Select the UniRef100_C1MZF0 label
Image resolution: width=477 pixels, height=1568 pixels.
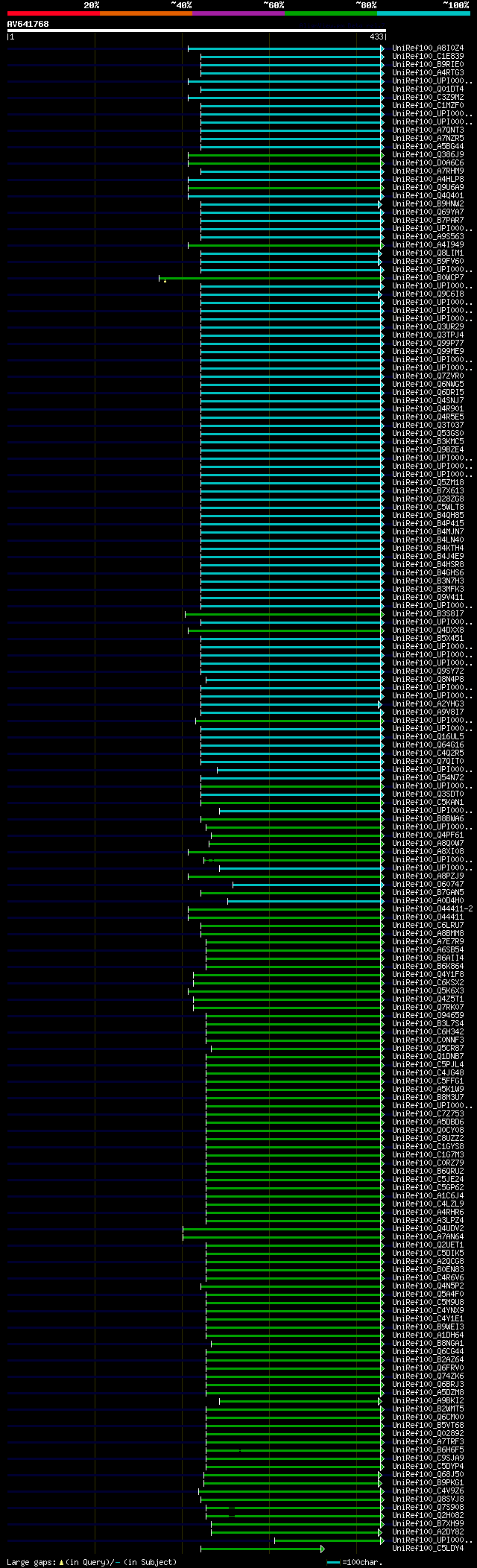click(428, 106)
